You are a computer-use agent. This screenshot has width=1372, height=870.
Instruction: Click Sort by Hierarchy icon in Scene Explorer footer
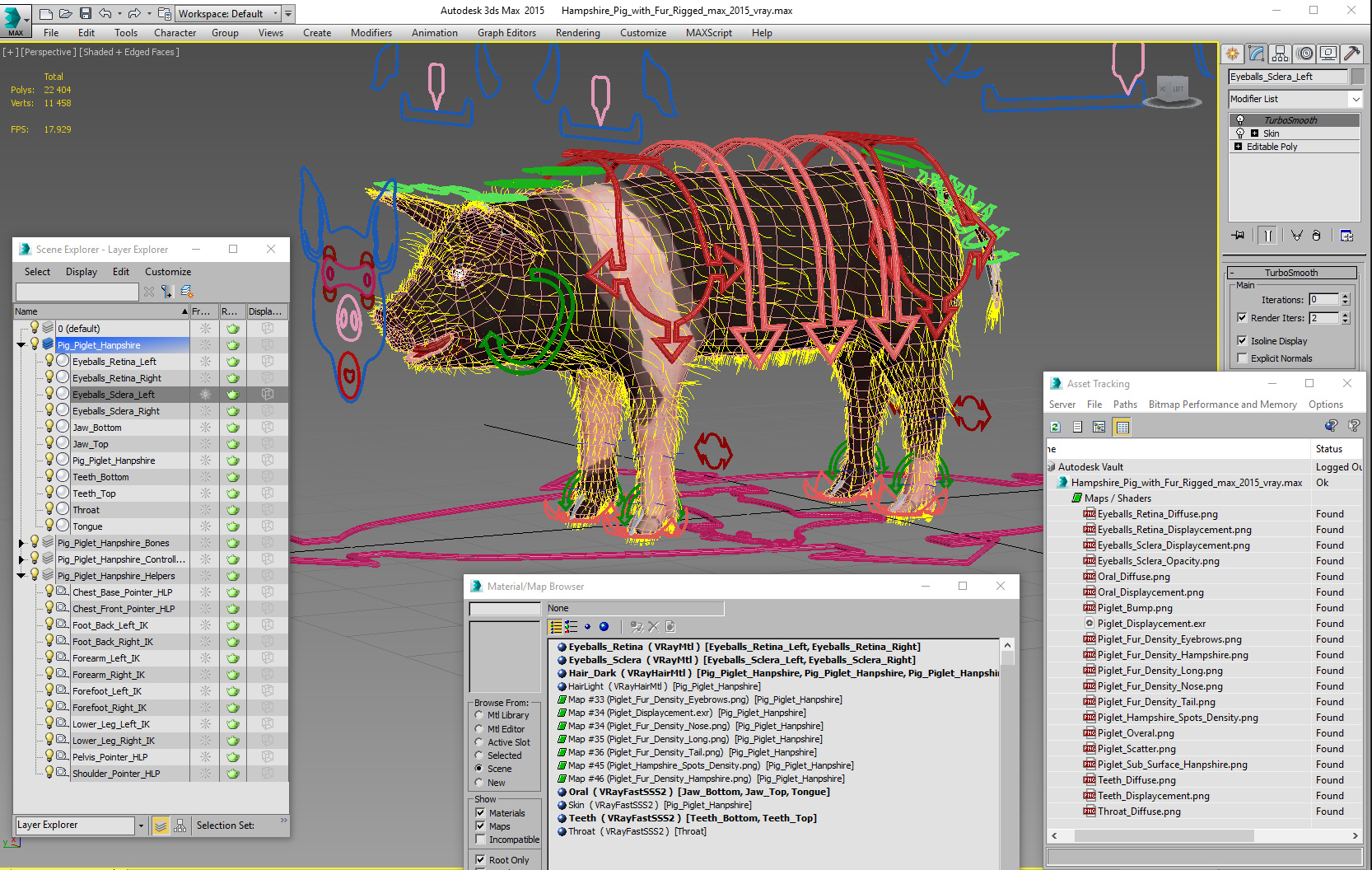point(180,826)
